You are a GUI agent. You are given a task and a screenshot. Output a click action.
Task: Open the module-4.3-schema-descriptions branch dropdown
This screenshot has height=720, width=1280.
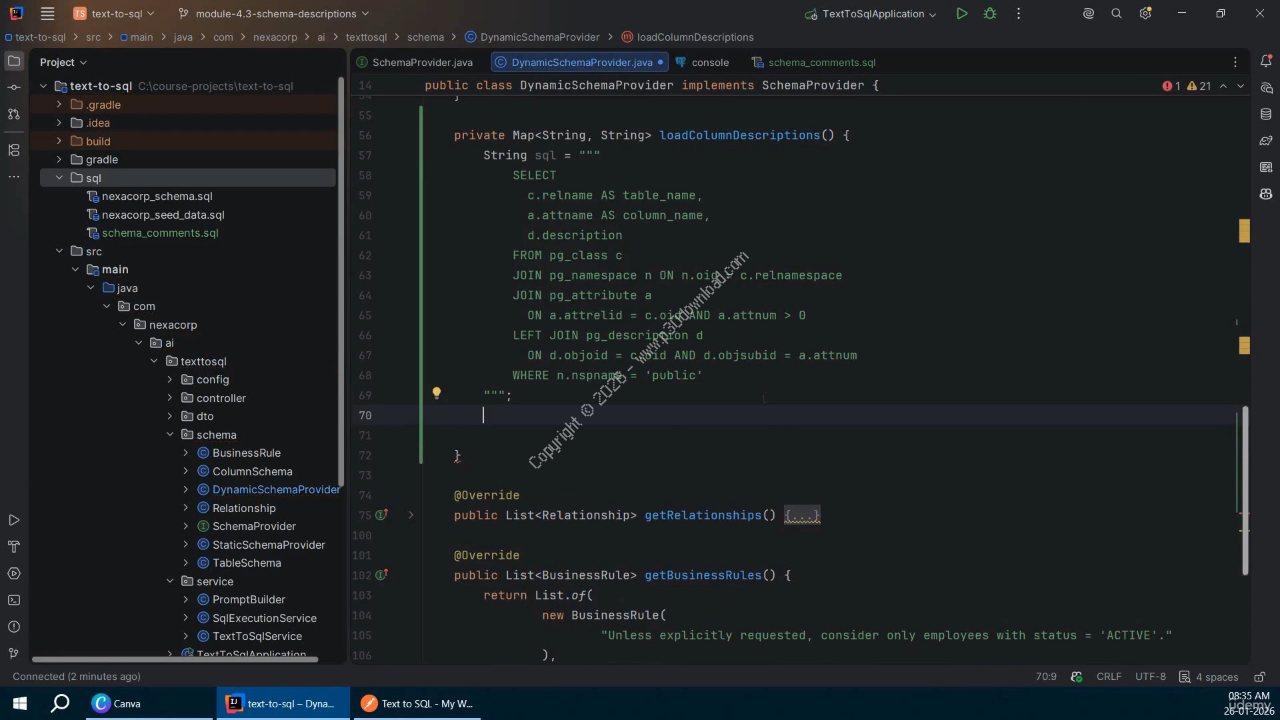tap(273, 14)
